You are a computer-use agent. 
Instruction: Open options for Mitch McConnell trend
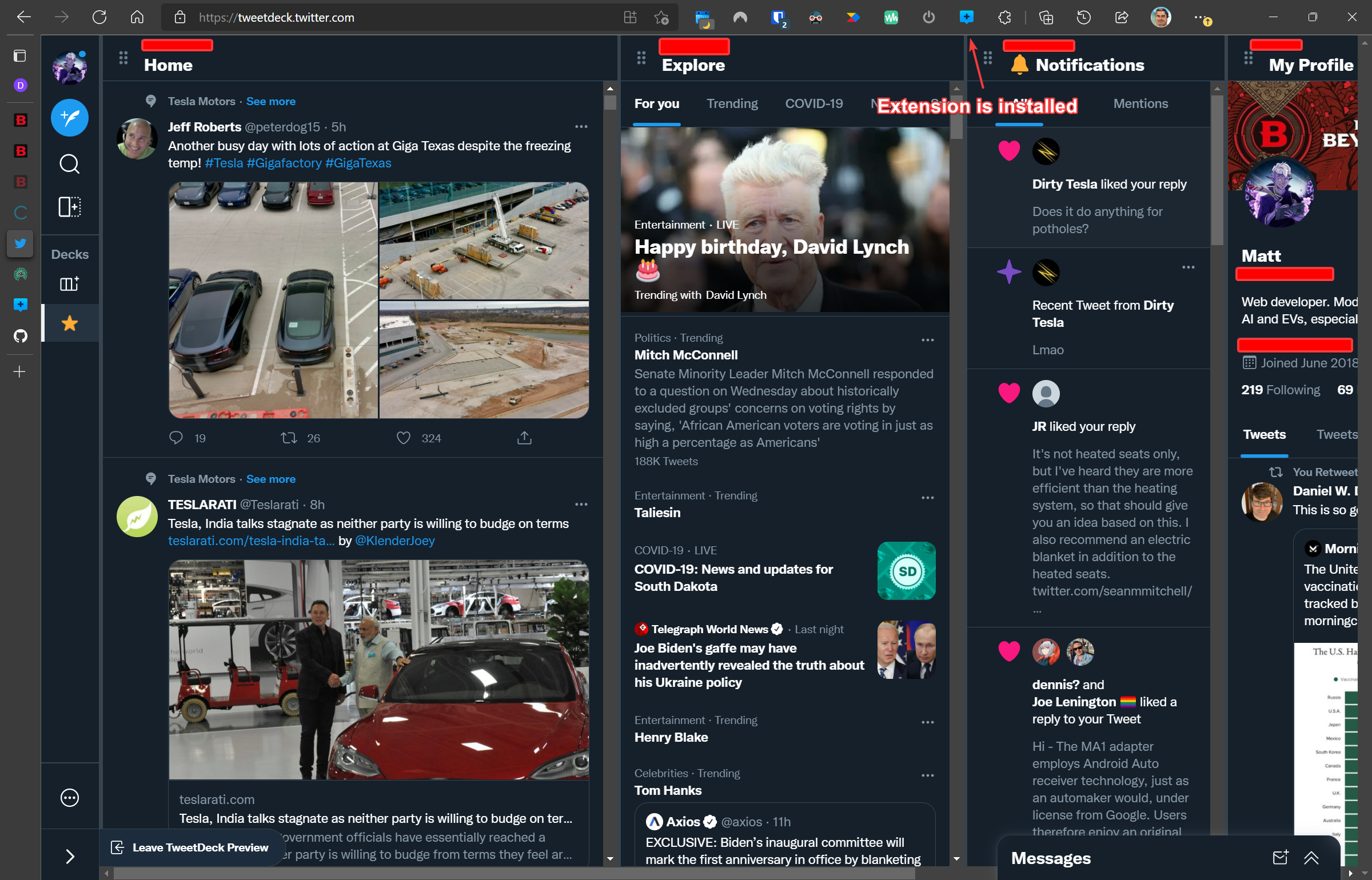tap(927, 340)
